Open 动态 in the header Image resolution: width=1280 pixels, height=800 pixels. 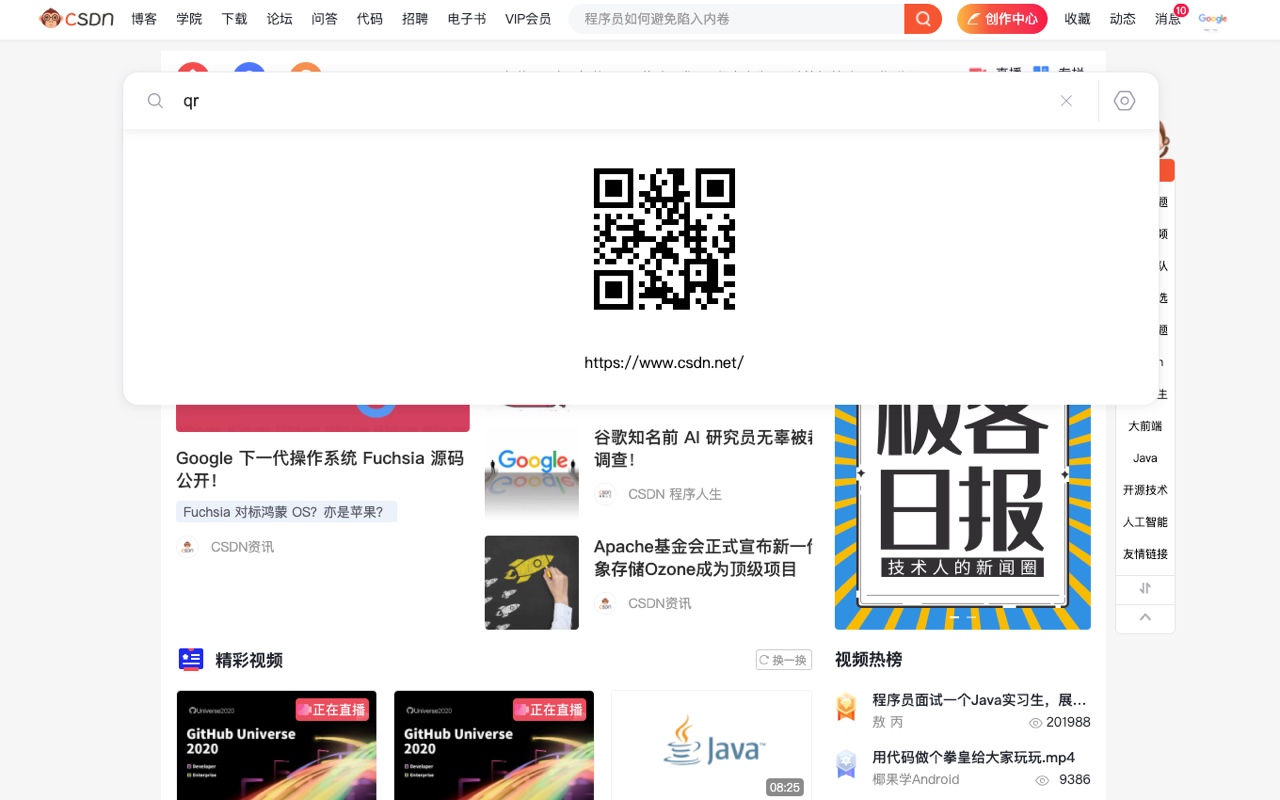point(1123,18)
